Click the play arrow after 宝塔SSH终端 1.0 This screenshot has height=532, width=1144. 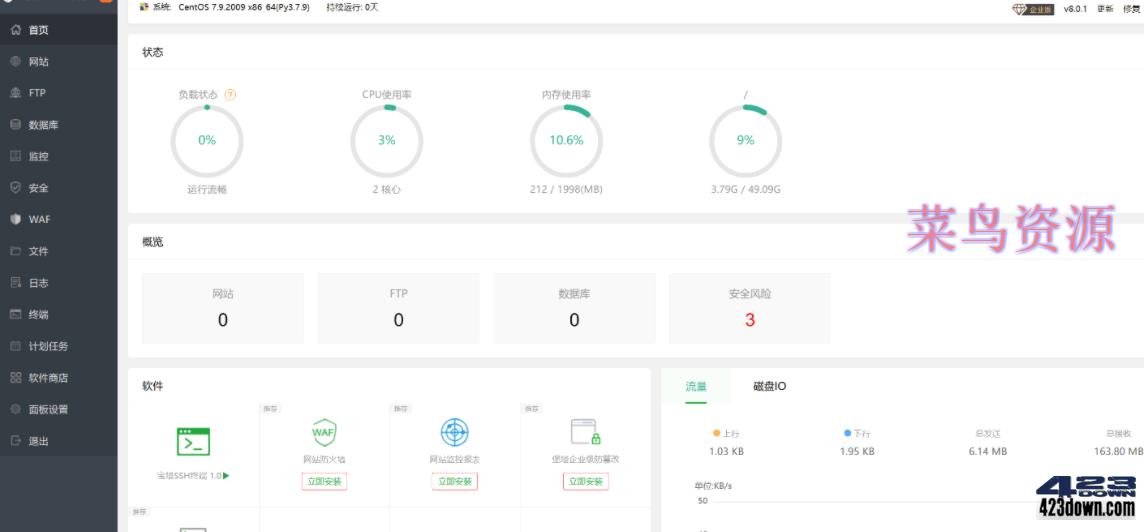pos(226,476)
